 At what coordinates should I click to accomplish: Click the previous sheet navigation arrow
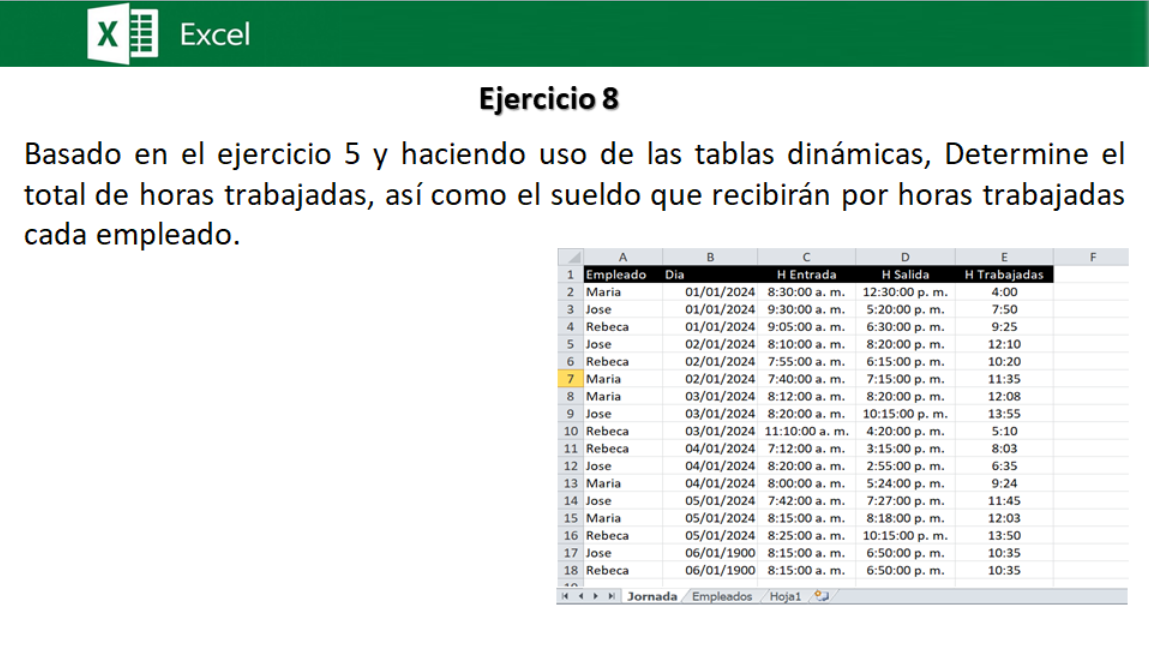580,596
